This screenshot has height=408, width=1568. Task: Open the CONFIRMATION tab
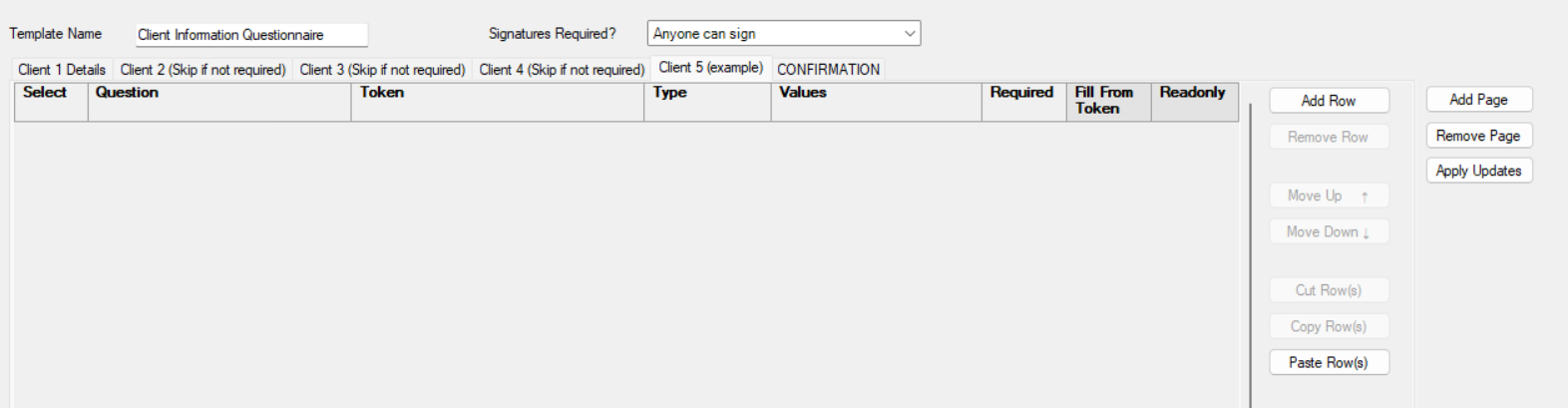click(x=828, y=70)
